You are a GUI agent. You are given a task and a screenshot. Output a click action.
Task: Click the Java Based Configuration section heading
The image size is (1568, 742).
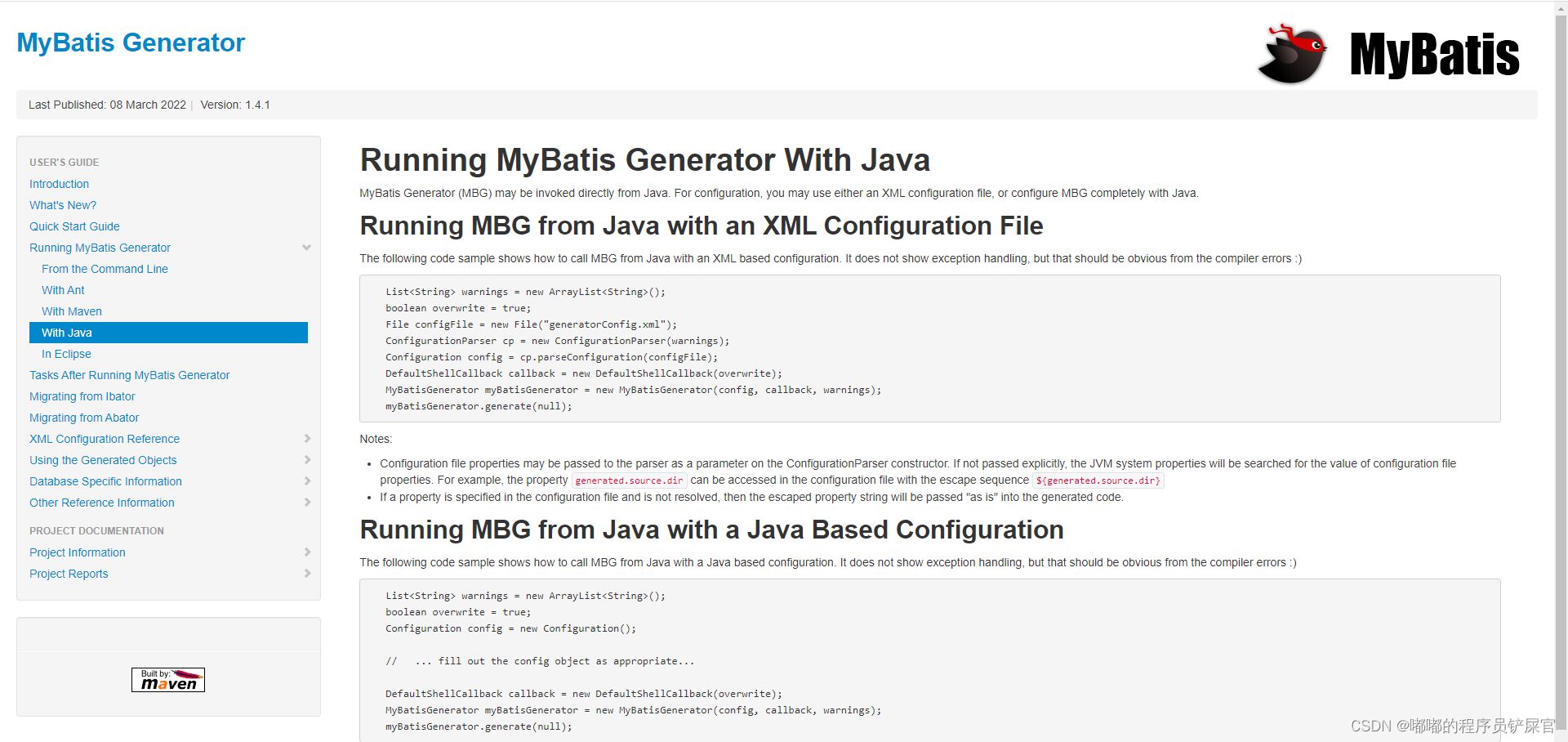pyautogui.click(x=711, y=530)
